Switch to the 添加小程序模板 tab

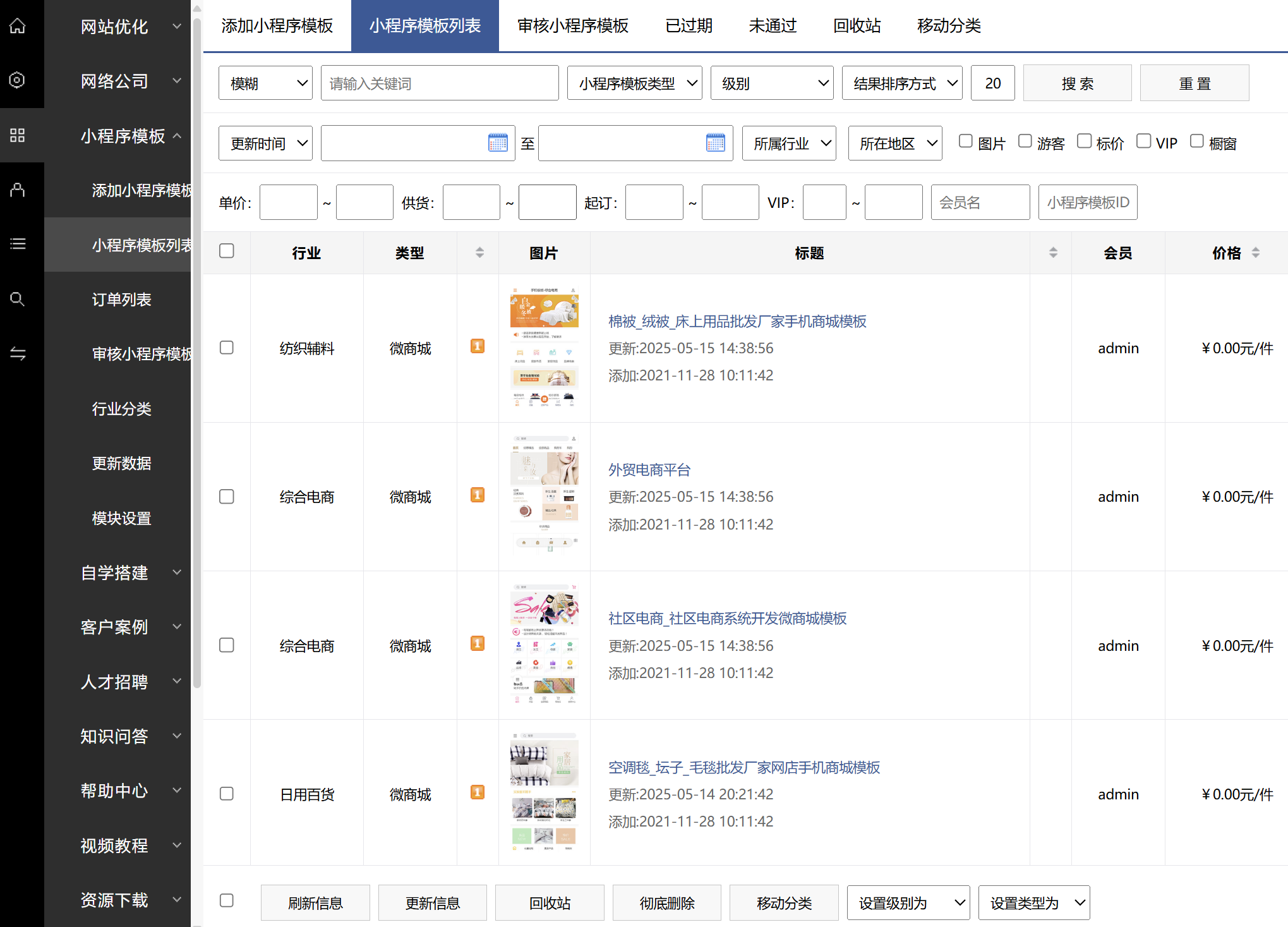(x=277, y=26)
